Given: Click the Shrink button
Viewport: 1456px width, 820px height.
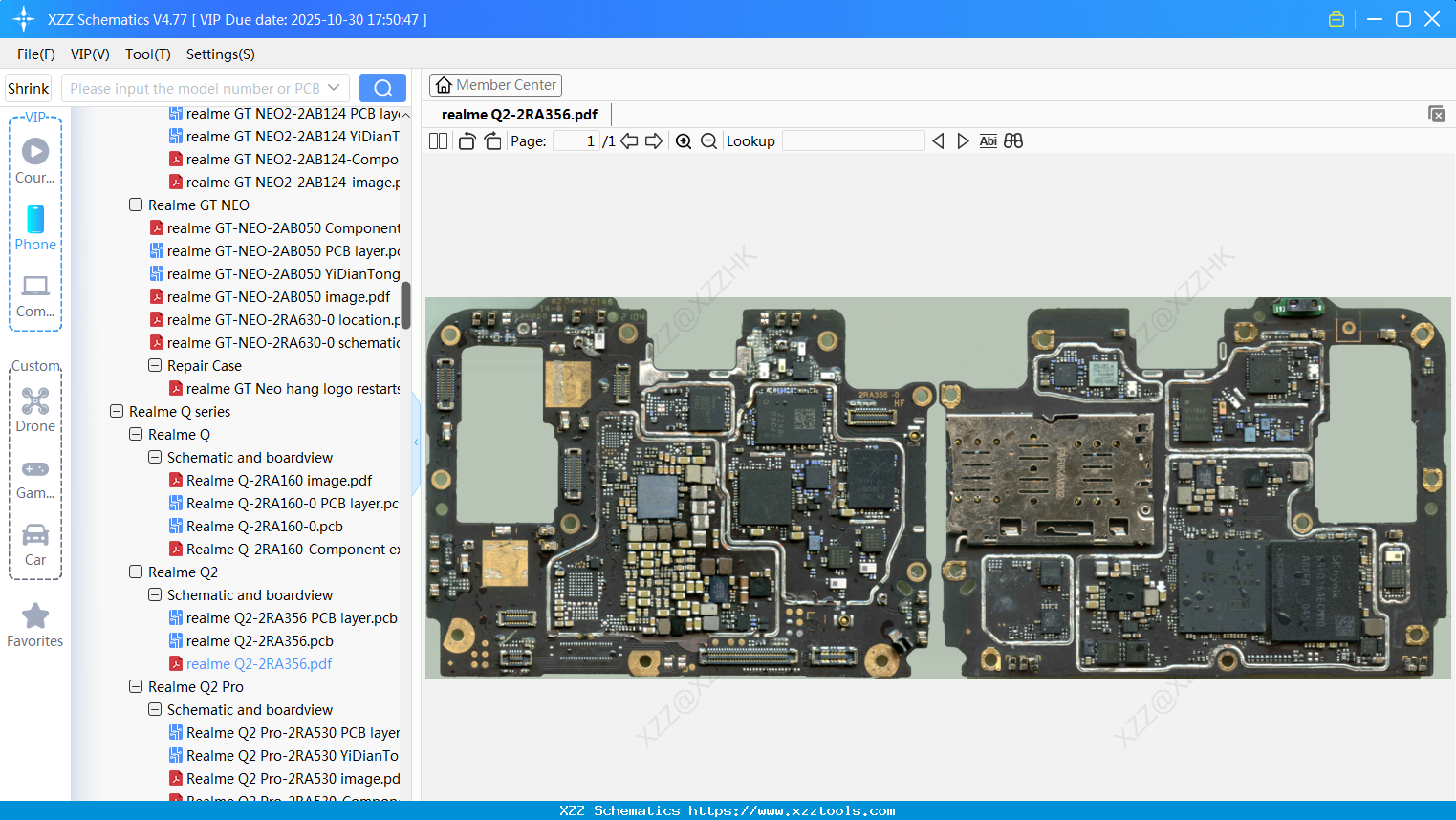Looking at the screenshot, I should pyautogui.click(x=28, y=88).
